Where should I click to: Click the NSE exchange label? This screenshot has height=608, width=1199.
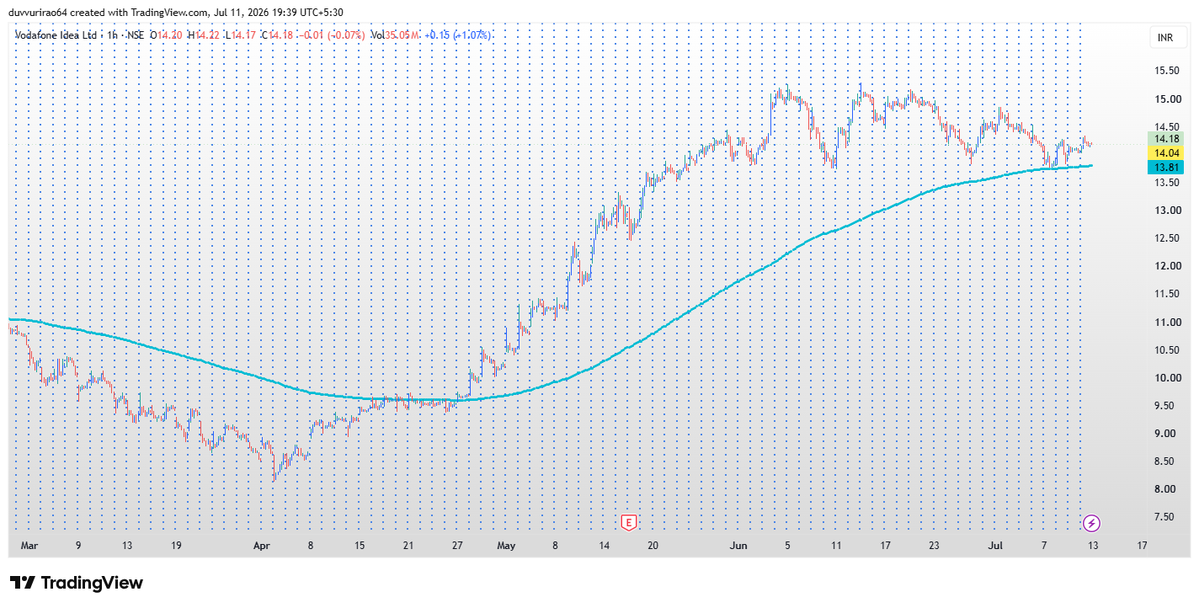coord(136,35)
